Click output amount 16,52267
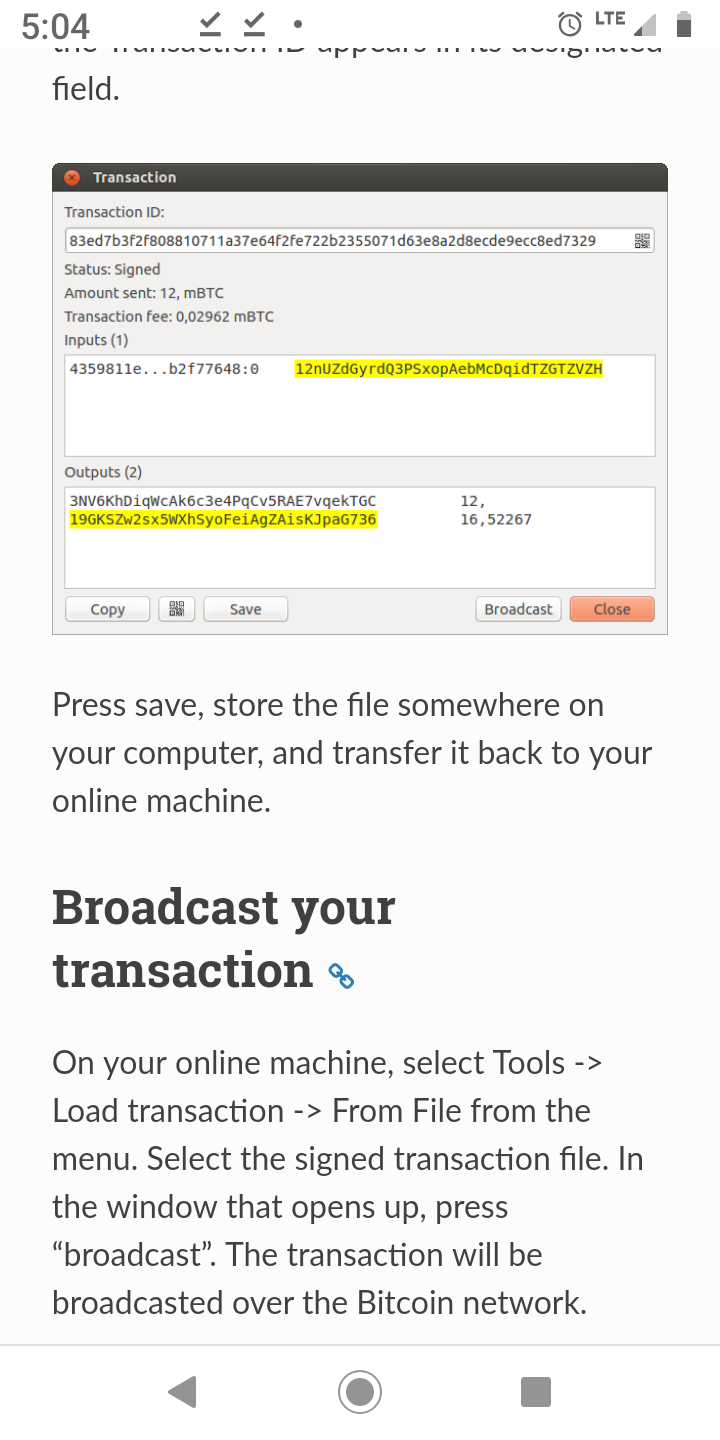Viewport: 720px width, 1440px height. [496, 519]
